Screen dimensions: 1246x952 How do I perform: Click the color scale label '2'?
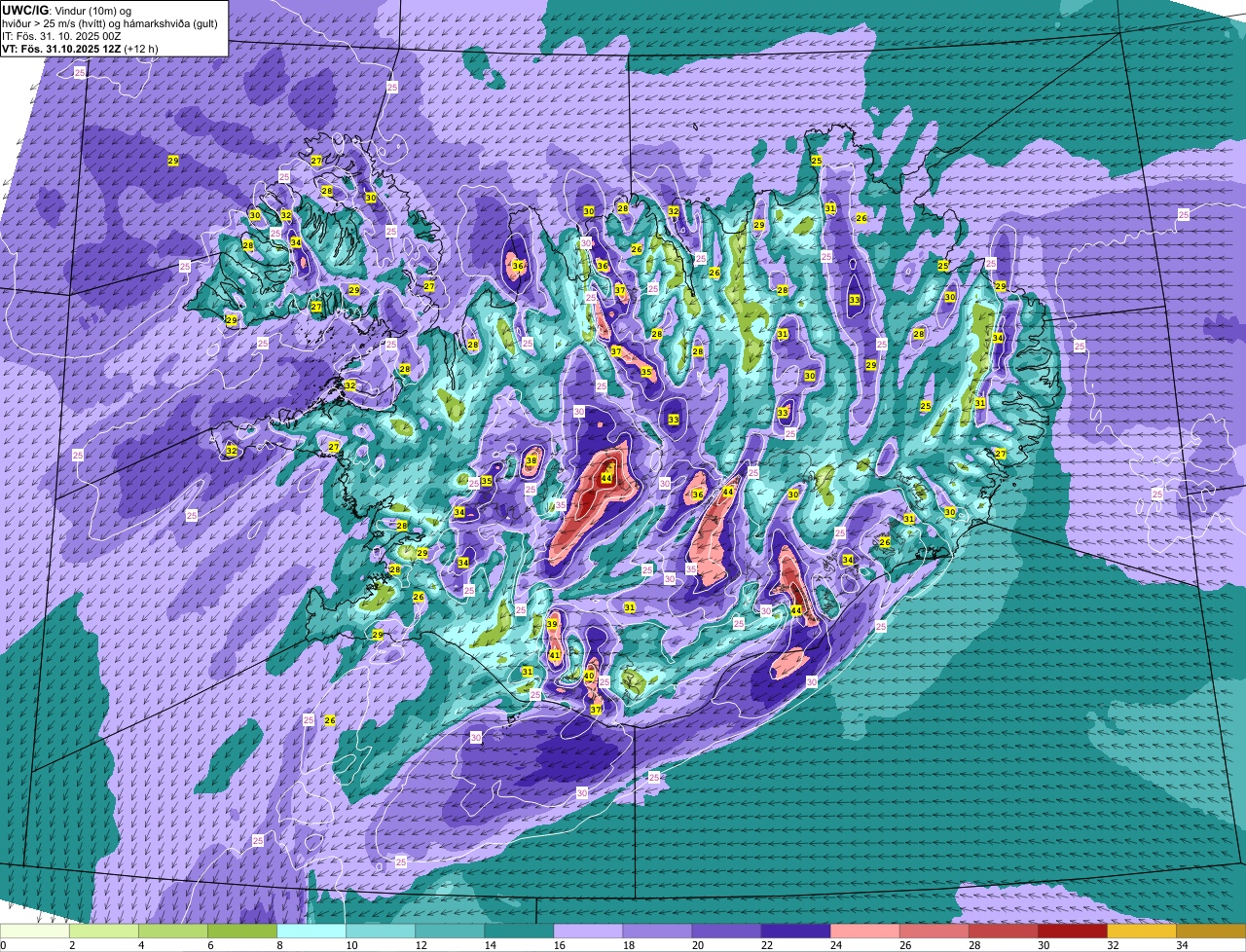(x=71, y=945)
